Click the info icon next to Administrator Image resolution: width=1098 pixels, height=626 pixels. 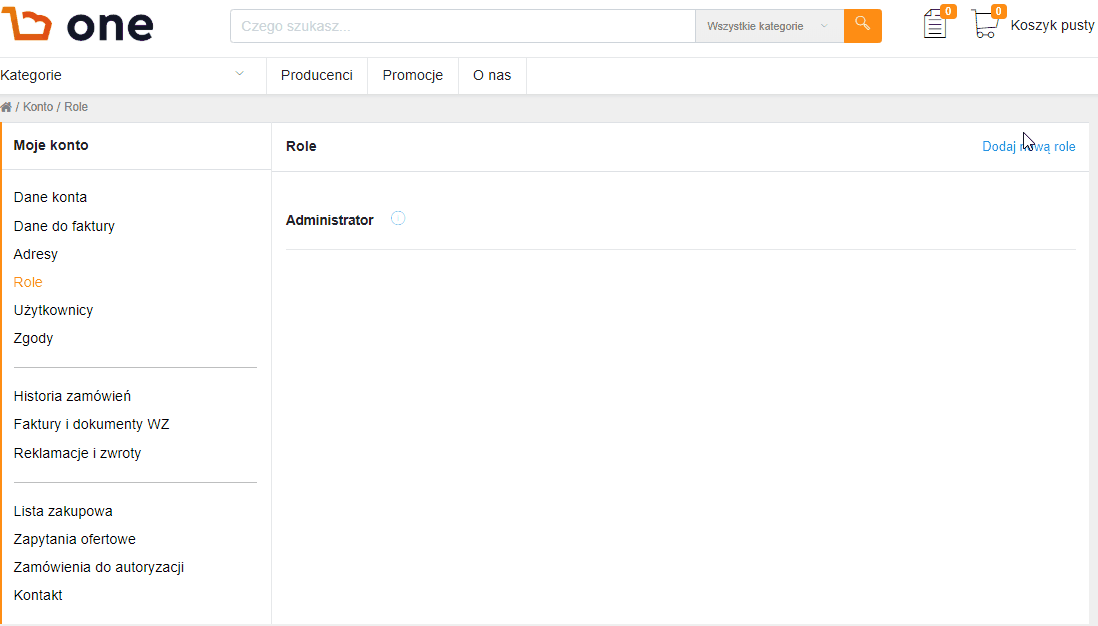[x=398, y=219]
